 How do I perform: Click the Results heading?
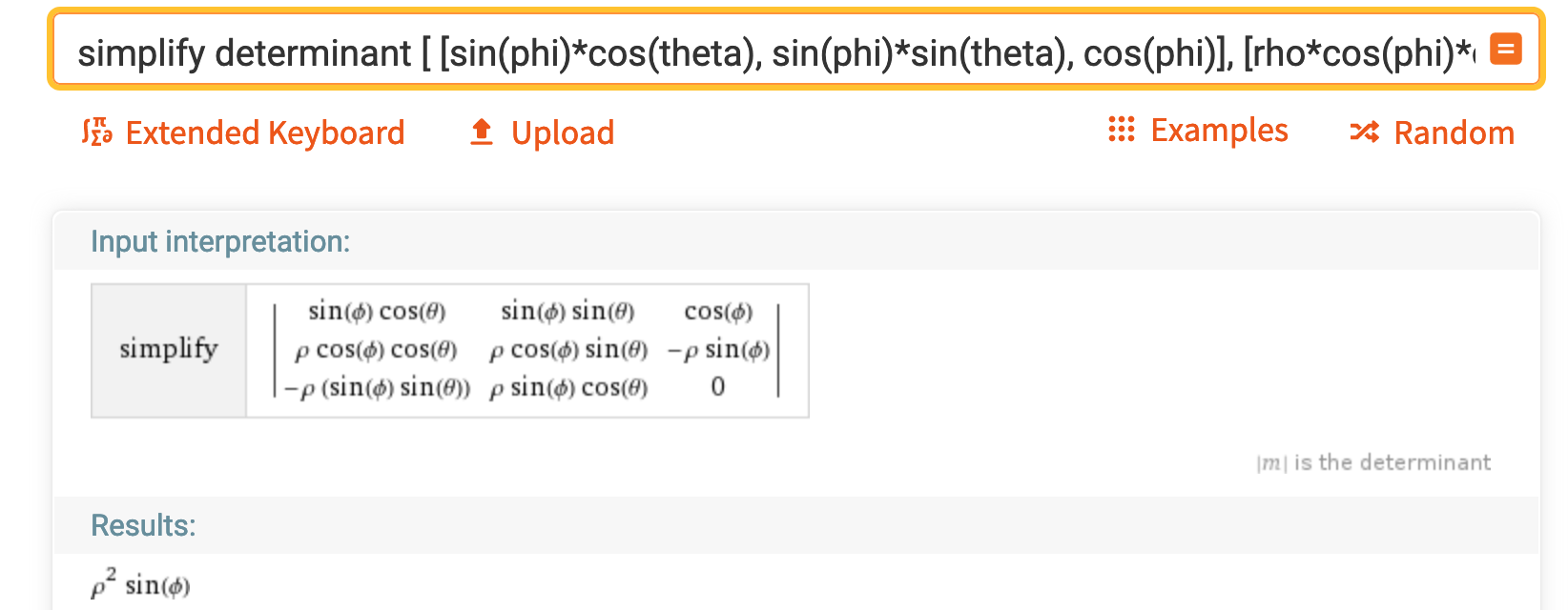tap(143, 525)
